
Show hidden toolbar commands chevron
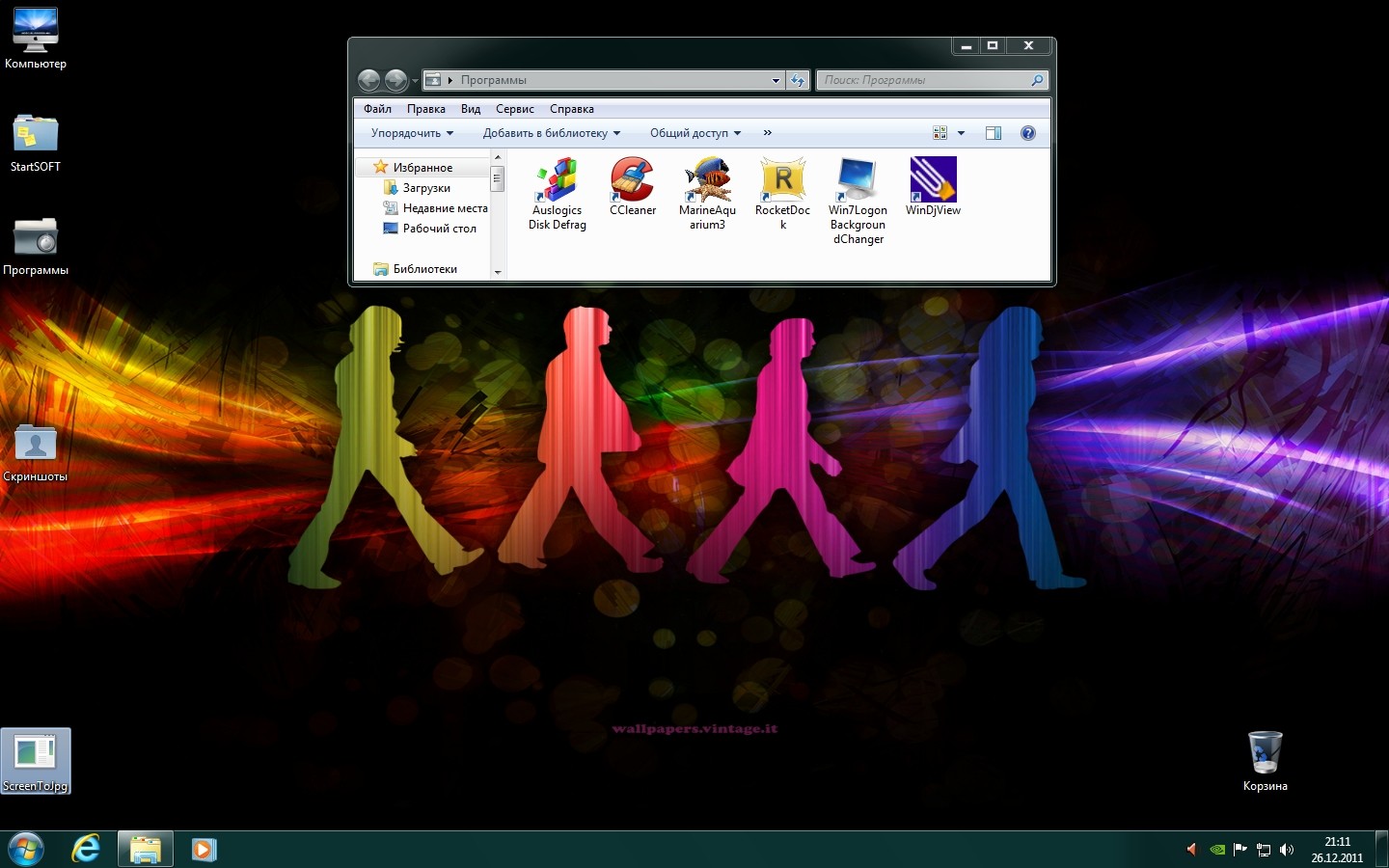768,133
